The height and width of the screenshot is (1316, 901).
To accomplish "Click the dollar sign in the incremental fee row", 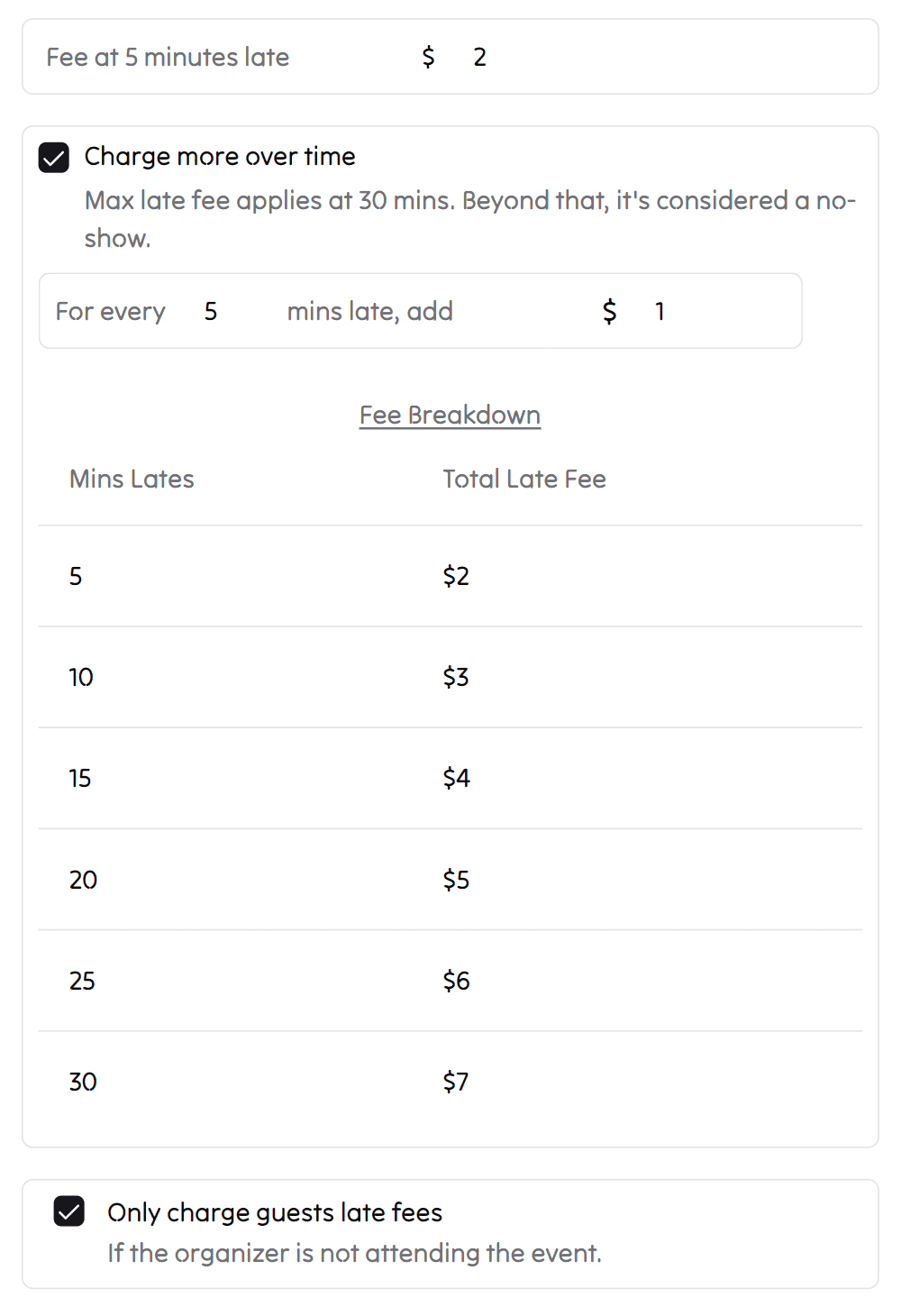I will pyautogui.click(x=609, y=311).
